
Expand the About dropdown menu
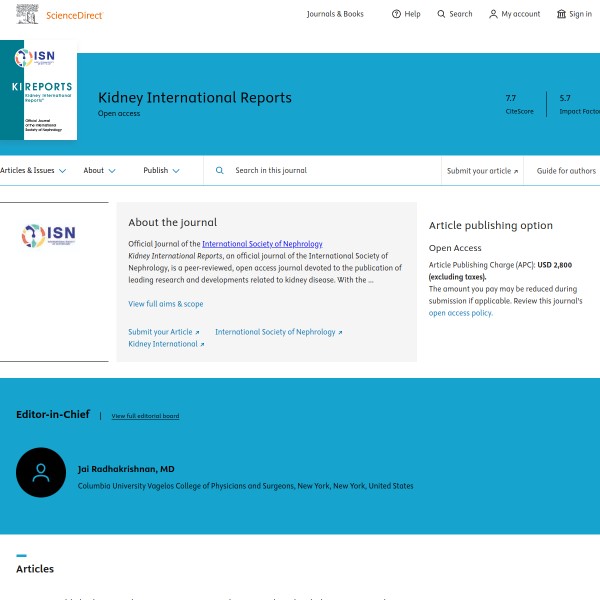tap(99, 171)
